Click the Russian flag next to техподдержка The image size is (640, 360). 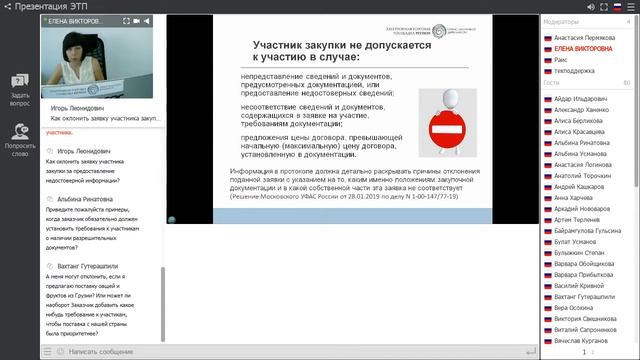548,71
